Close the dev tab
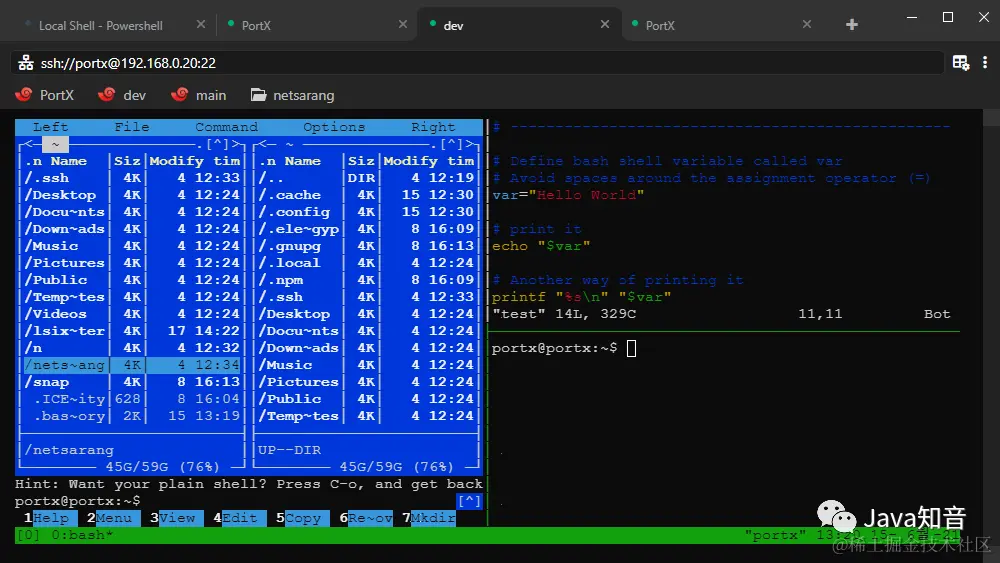 coord(605,24)
